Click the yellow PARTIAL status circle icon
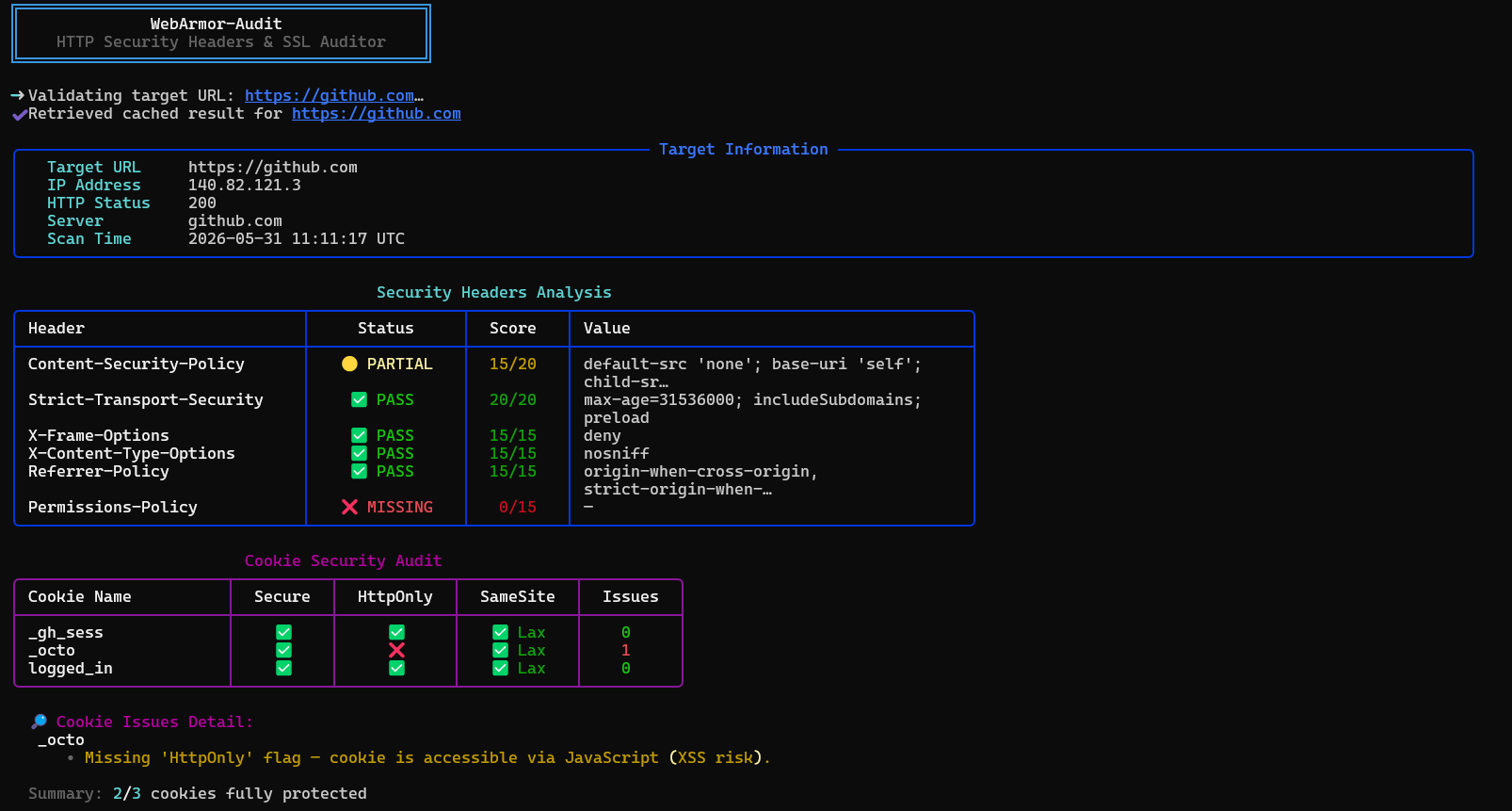 click(349, 364)
